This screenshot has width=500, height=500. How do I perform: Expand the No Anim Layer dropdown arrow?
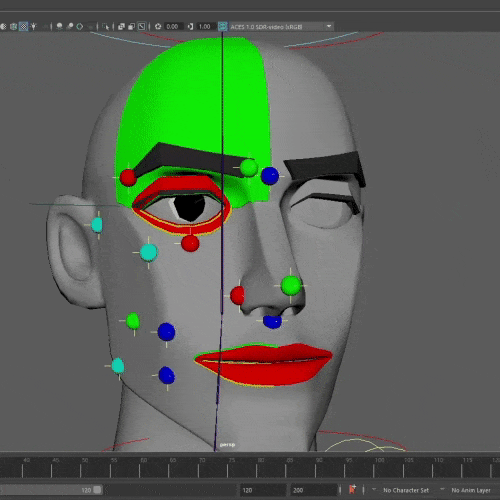click(442, 489)
